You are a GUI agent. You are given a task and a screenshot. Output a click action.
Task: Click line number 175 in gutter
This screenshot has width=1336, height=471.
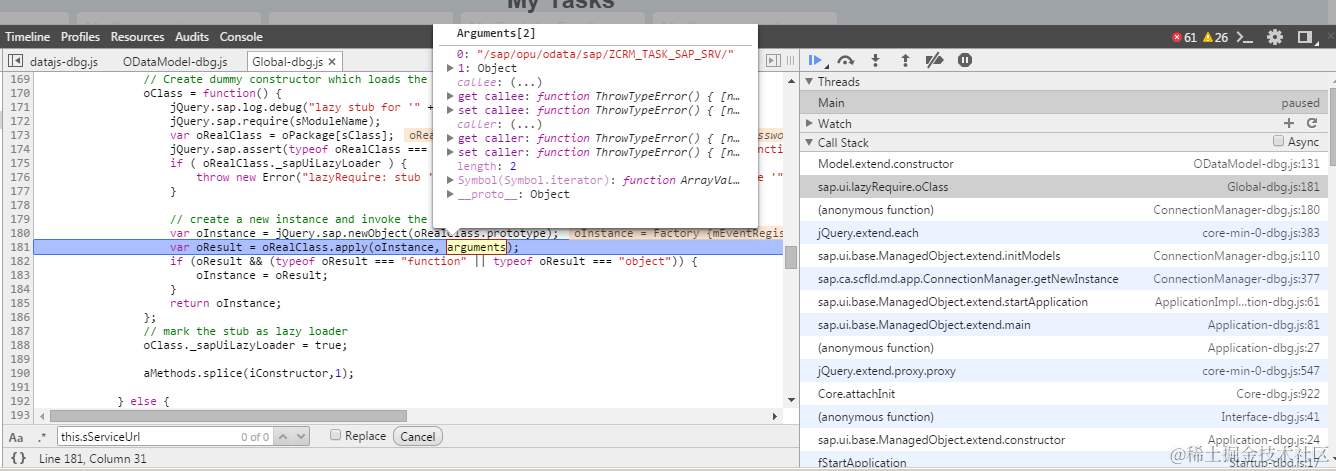[19, 163]
